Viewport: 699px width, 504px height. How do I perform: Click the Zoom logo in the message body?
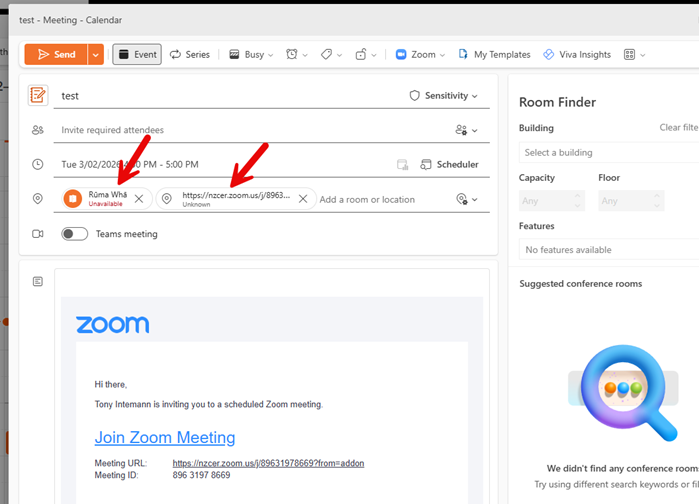click(x=112, y=324)
